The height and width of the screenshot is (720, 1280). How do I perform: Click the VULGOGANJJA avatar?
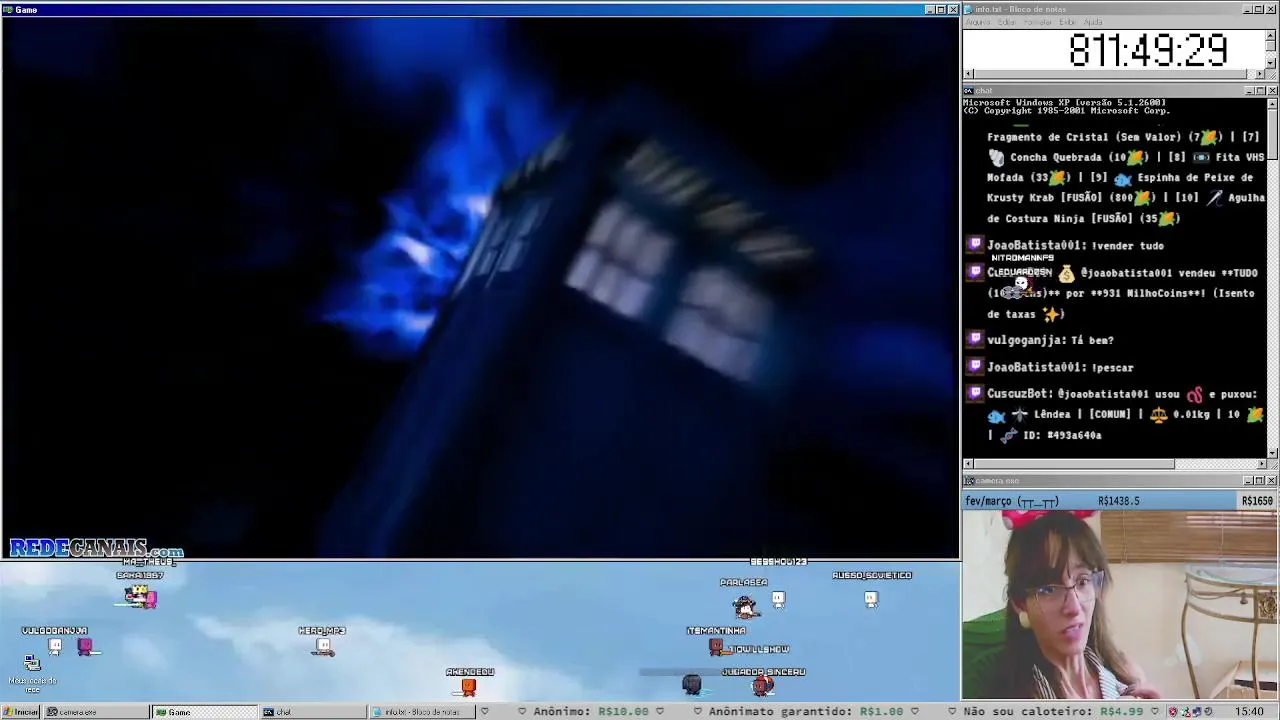[55, 647]
